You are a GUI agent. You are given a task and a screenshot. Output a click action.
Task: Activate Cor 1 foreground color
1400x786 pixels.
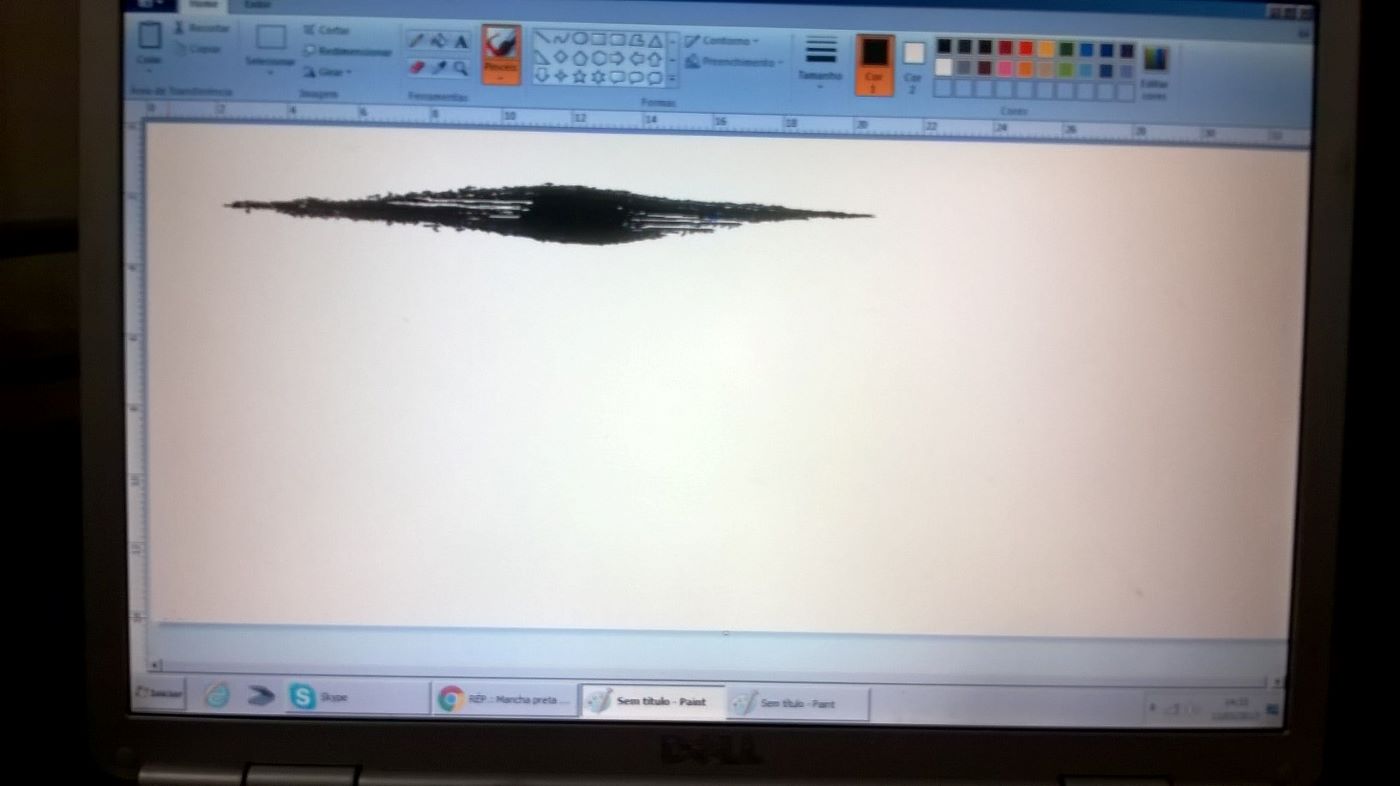tap(875, 65)
